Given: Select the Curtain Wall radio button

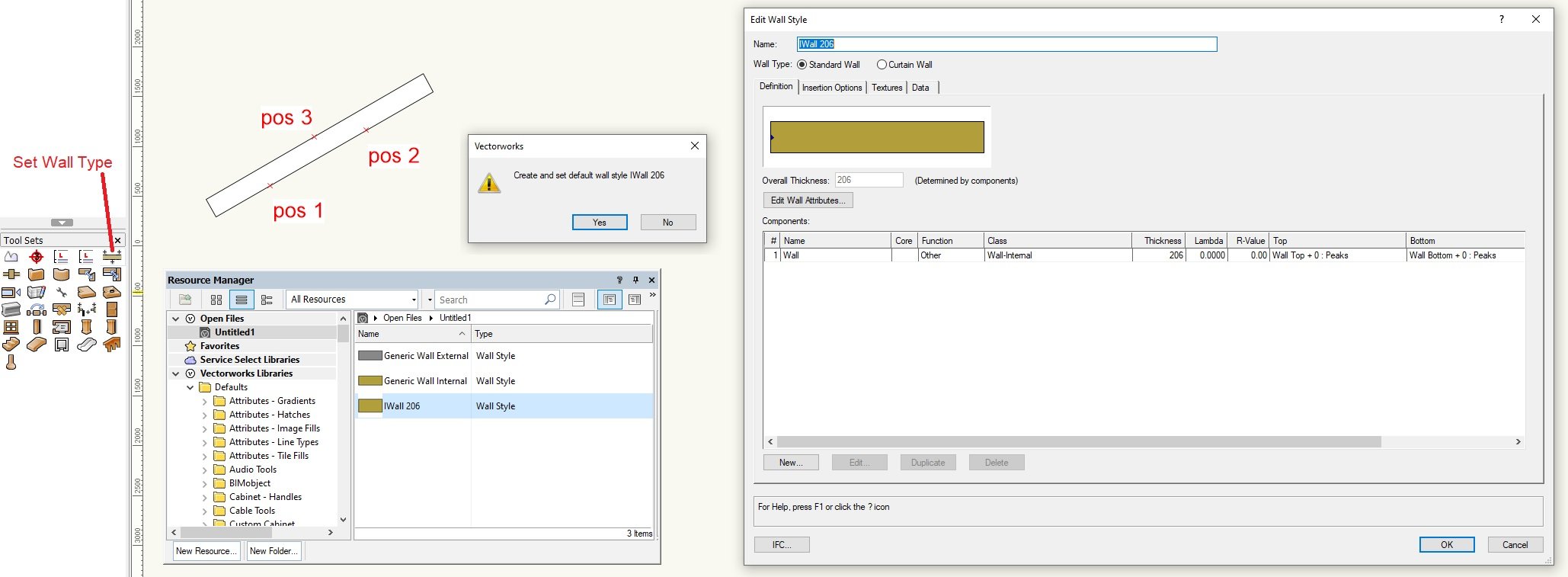Looking at the screenshot, I should [x=882, y=65].
